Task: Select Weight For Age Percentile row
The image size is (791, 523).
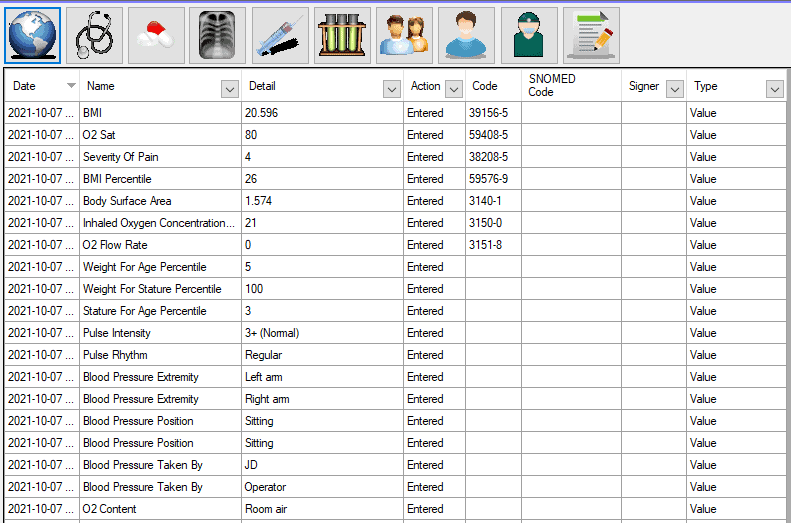Action: click(396, 267)
